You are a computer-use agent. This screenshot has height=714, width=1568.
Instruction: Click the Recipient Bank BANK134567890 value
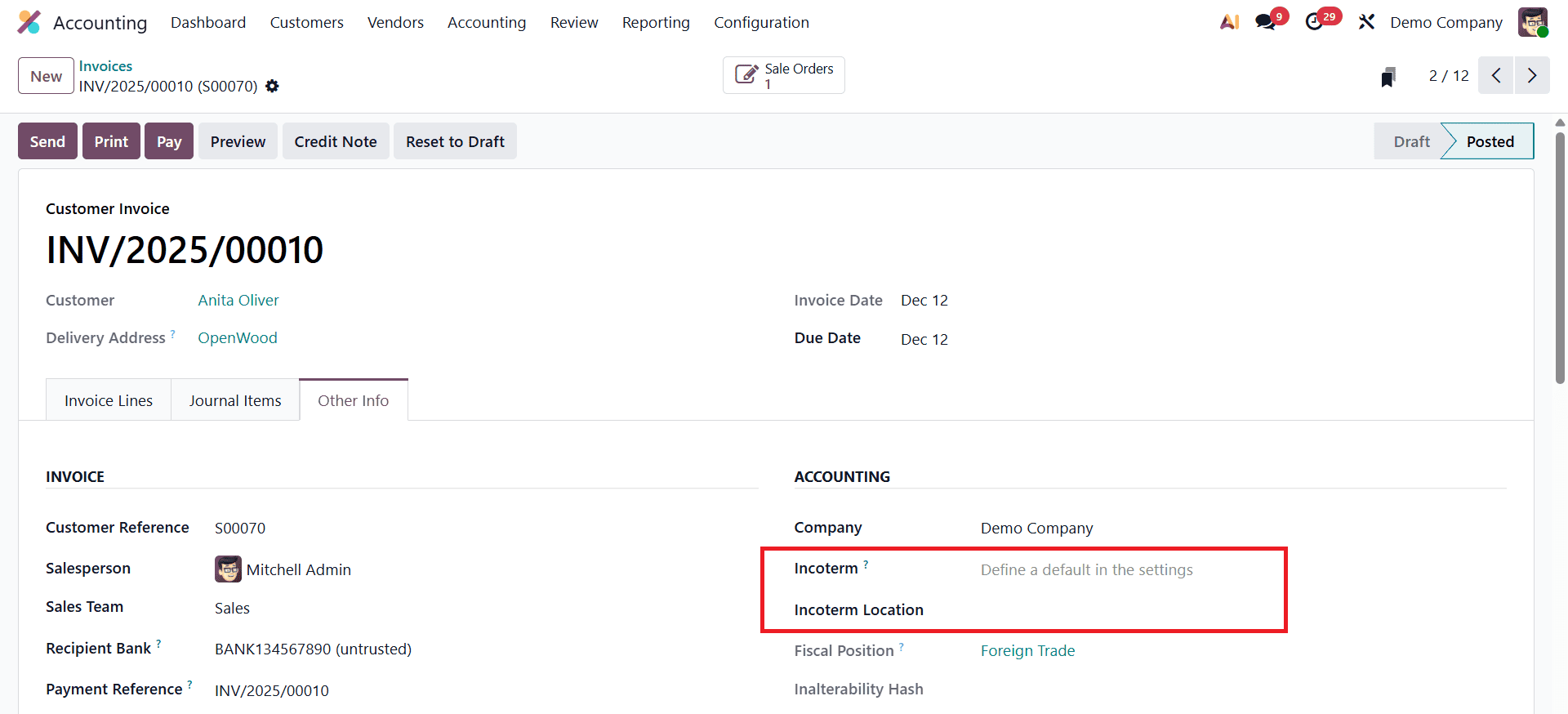(x=313, y=649)
